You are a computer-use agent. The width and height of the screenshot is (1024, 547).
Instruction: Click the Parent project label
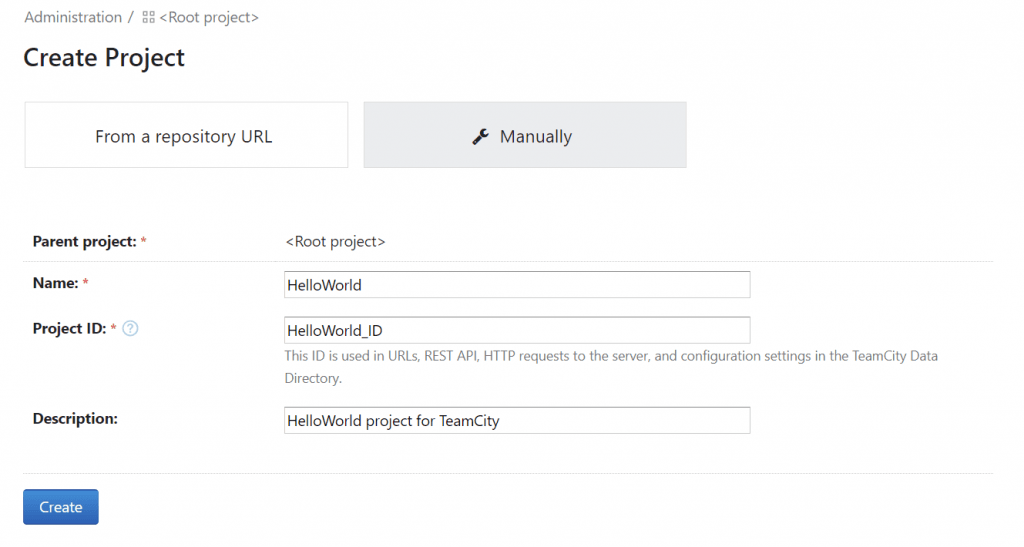click(x=84, y=242)
